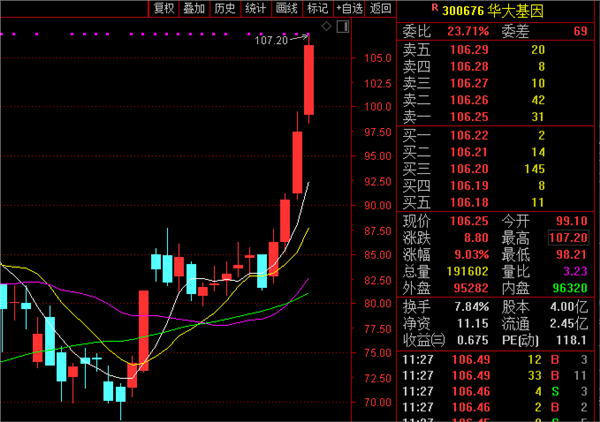600x422 pixels.
Task: Open the 复权 adjustment menu
Action: click(x=163, y=8)
